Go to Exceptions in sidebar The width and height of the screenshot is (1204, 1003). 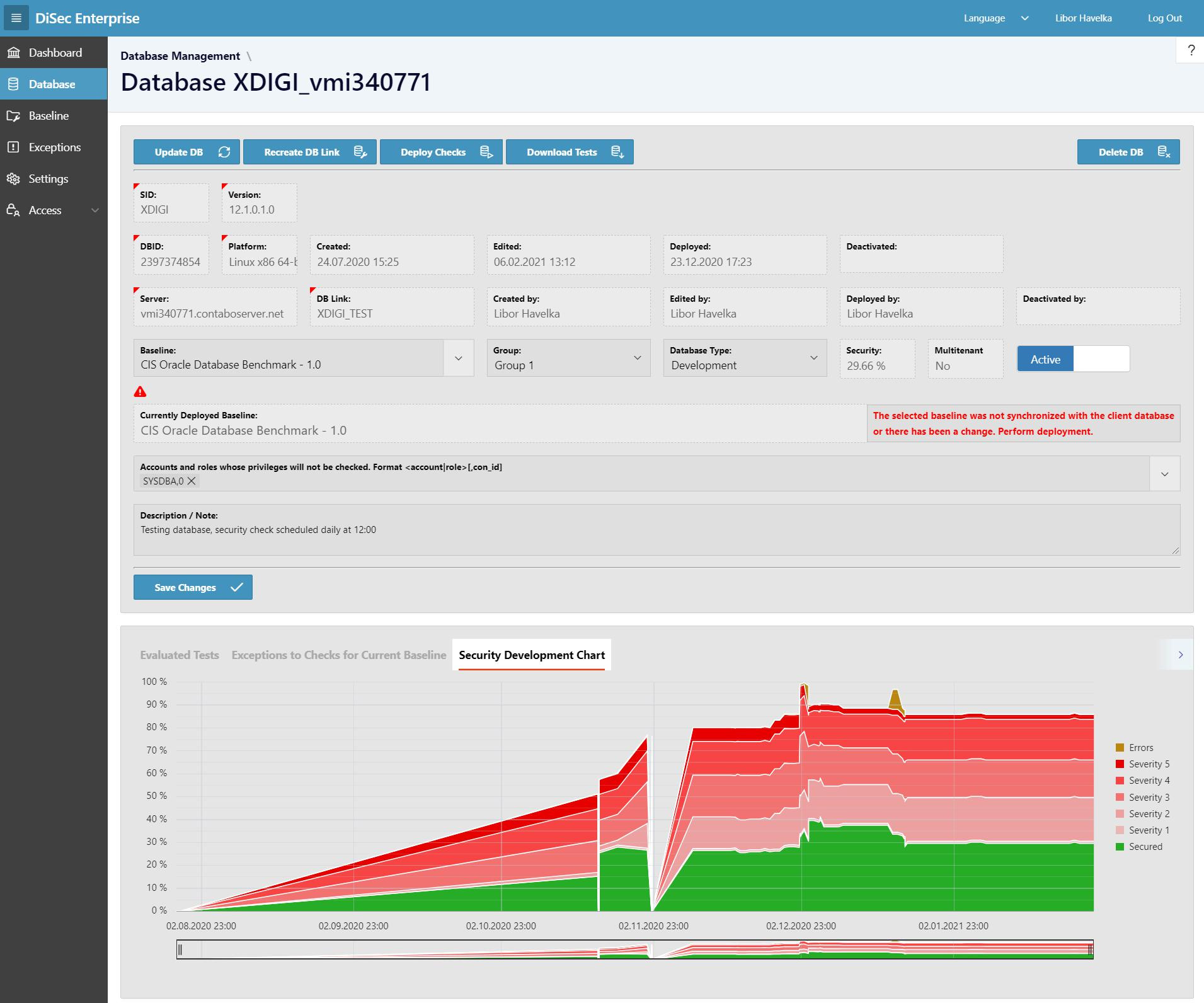54,147
